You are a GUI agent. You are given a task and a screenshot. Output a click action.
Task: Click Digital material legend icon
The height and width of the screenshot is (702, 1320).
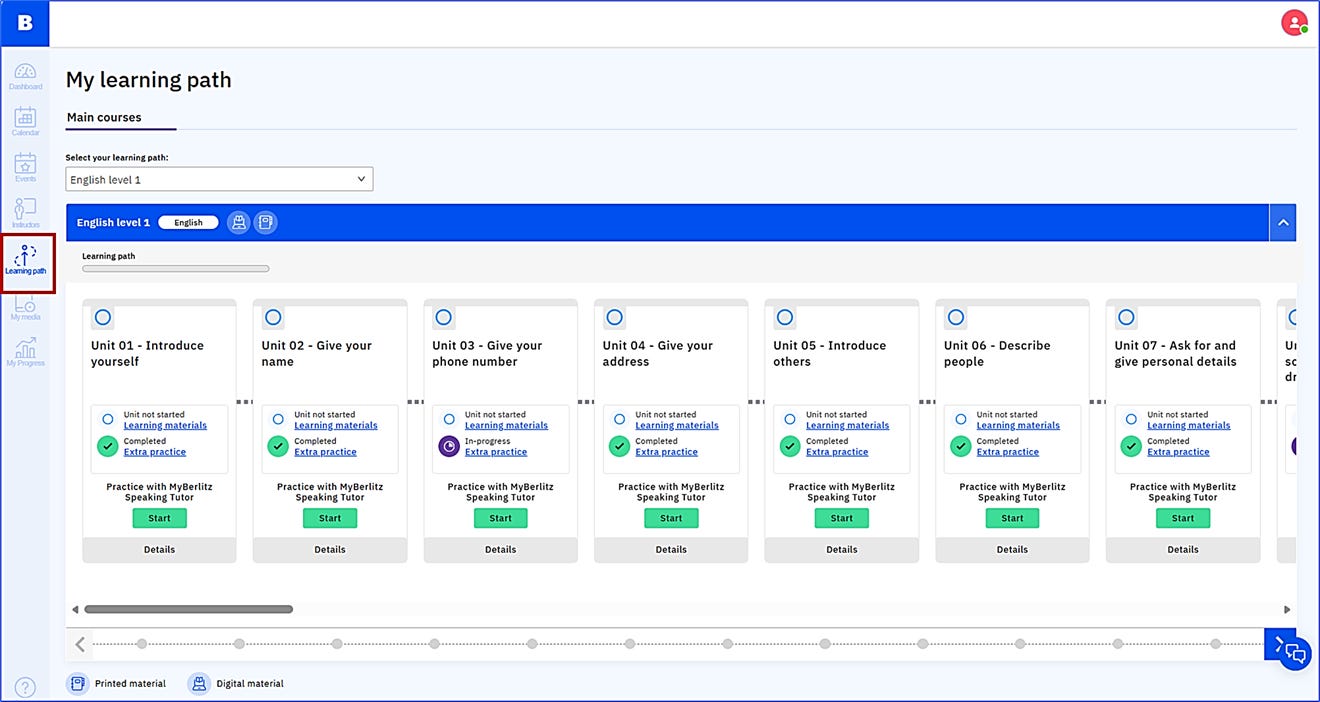point(199,684)
